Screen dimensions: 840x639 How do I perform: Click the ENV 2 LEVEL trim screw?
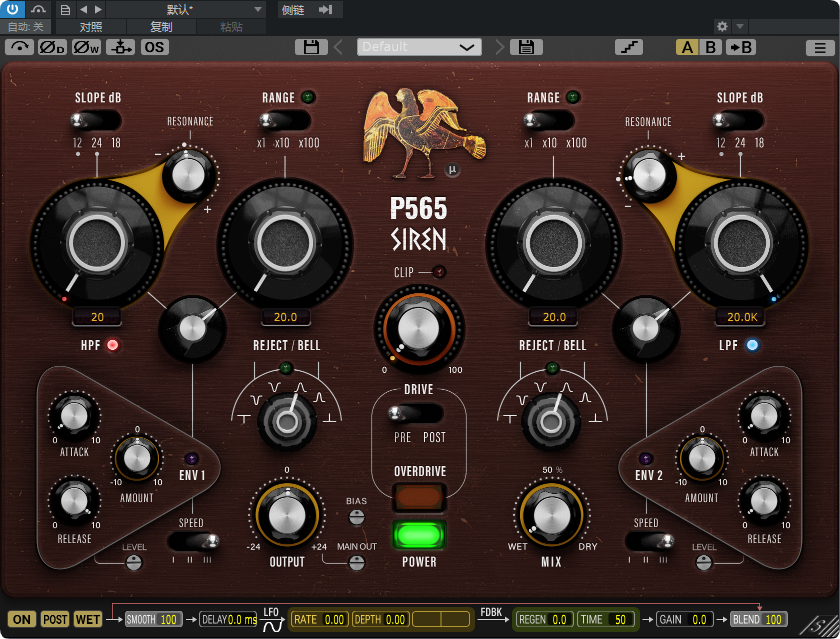(703, 563)
